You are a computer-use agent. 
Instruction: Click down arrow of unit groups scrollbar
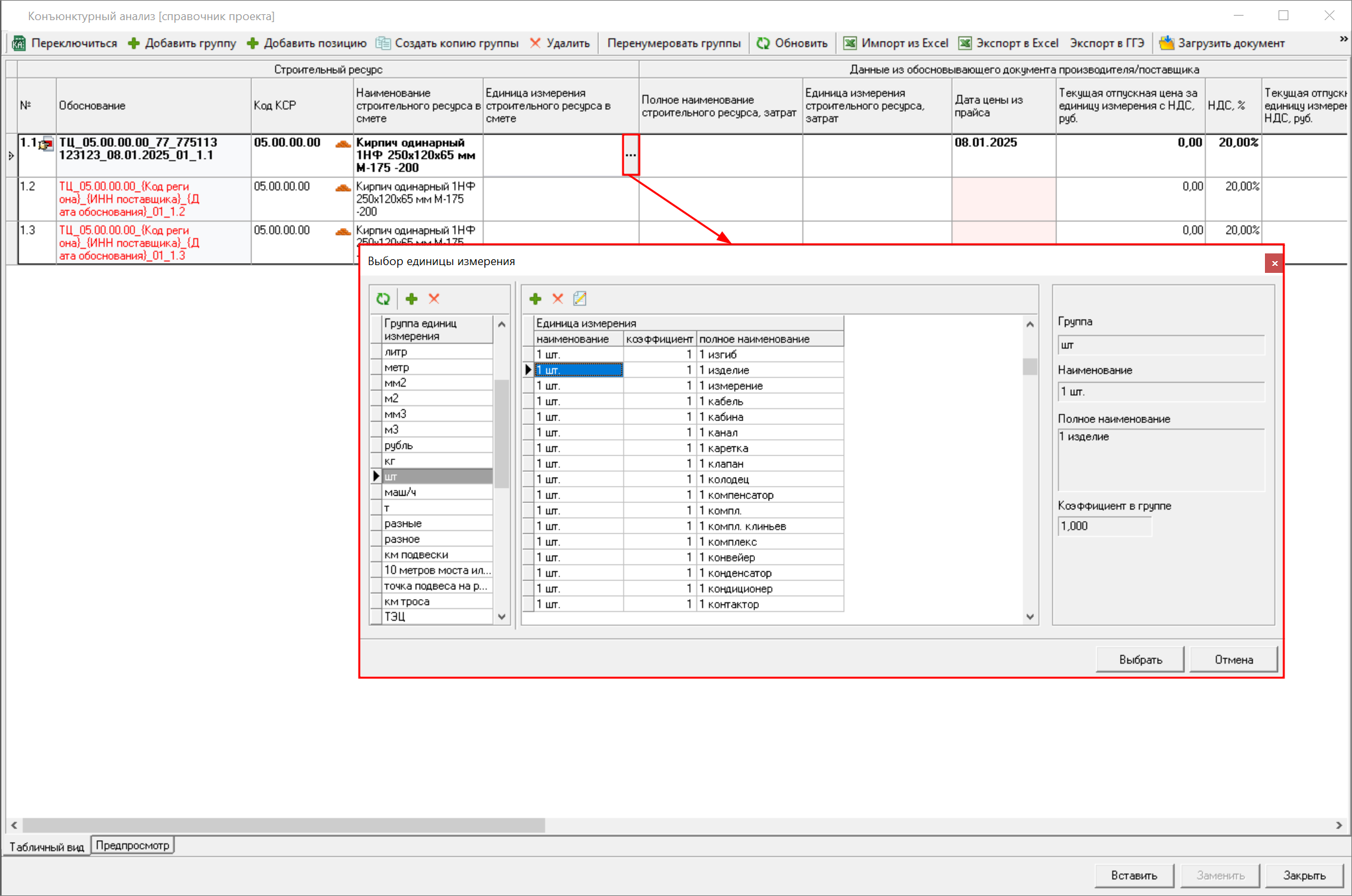[502, 617]
